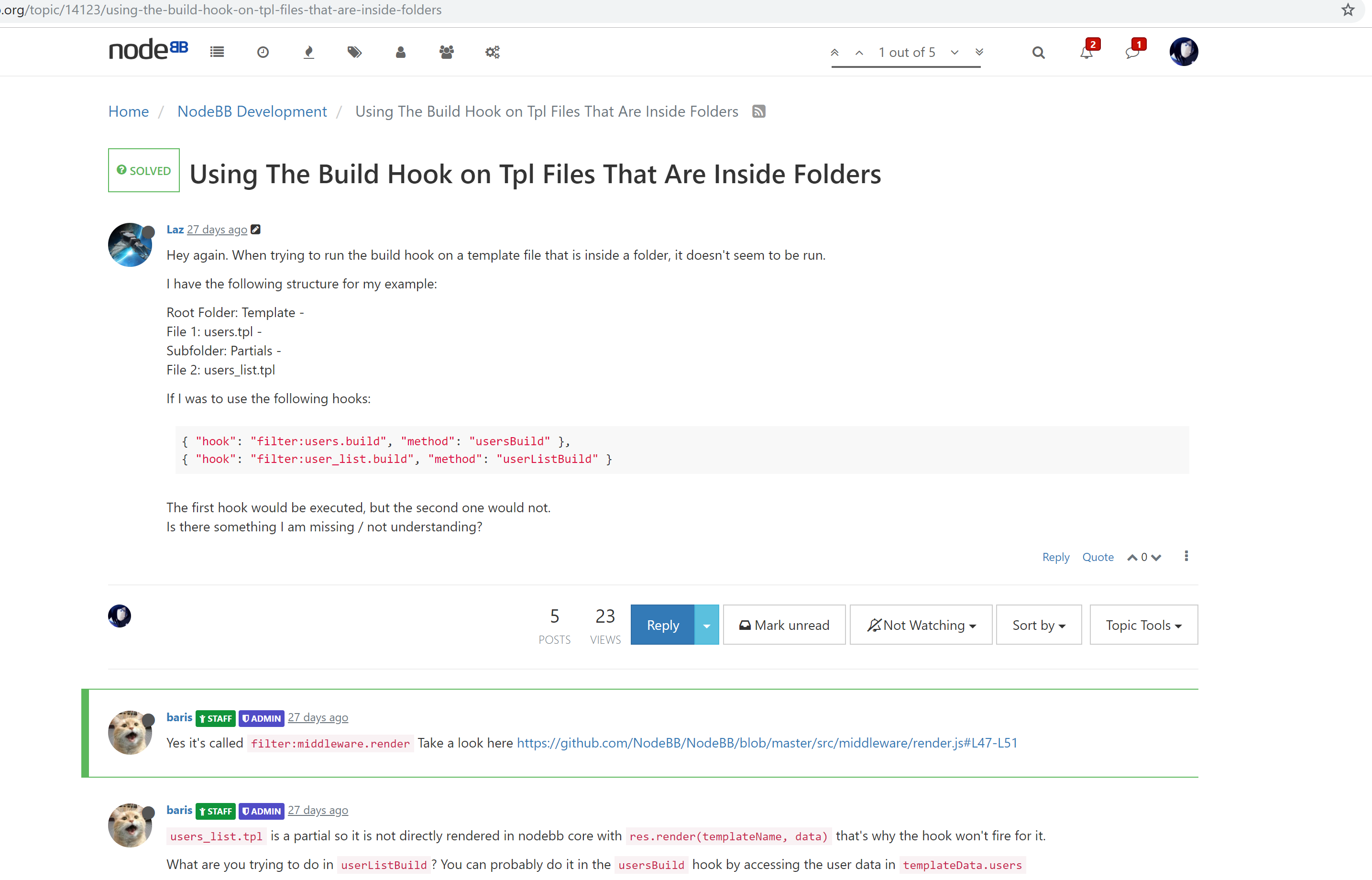Click the RSS feed icon beside breadcrumb
This screenshot has width=1372, height=880.
point(758,111)
